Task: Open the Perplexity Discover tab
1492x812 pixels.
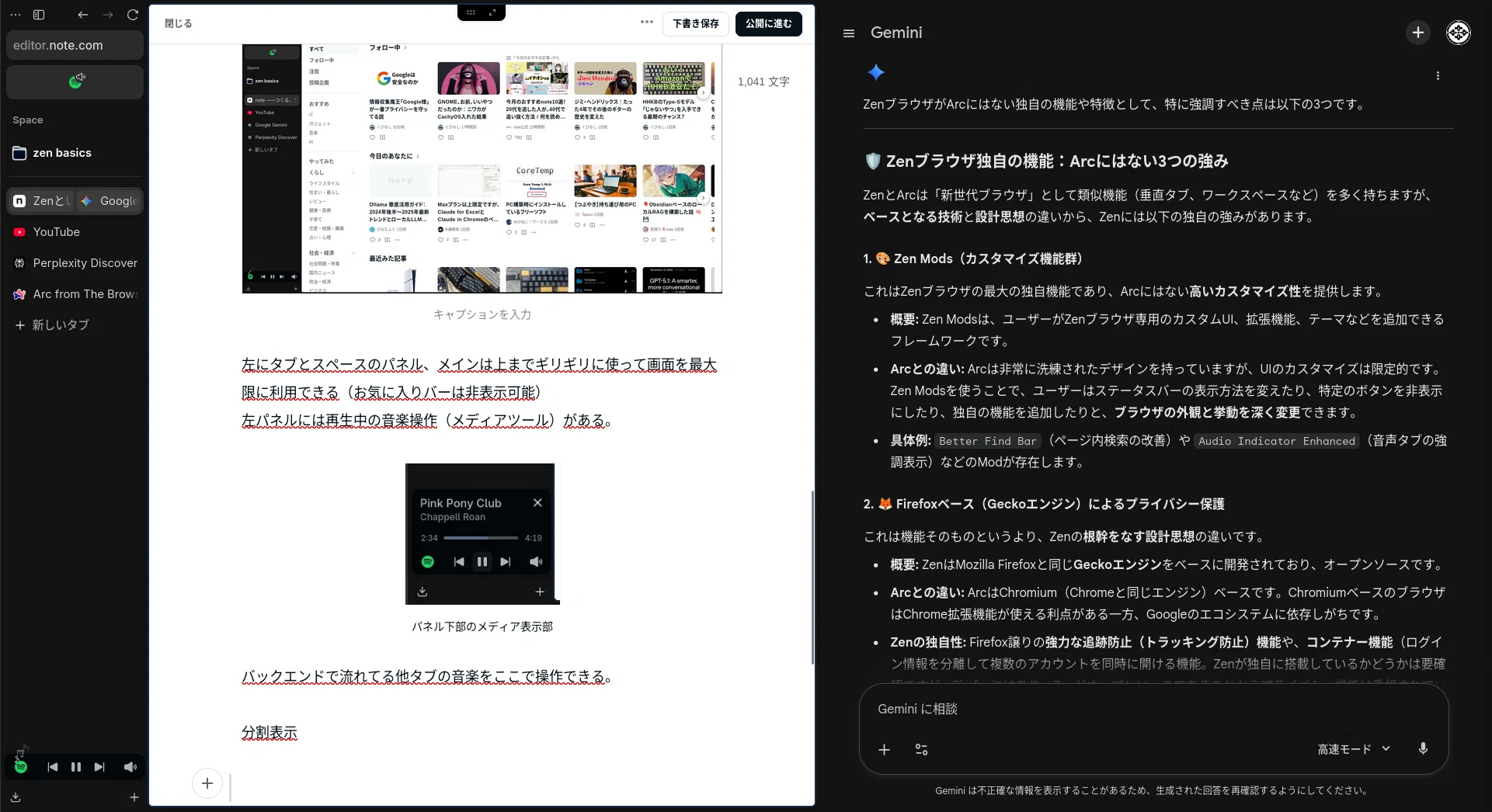Action: click(x=75, y=263)
